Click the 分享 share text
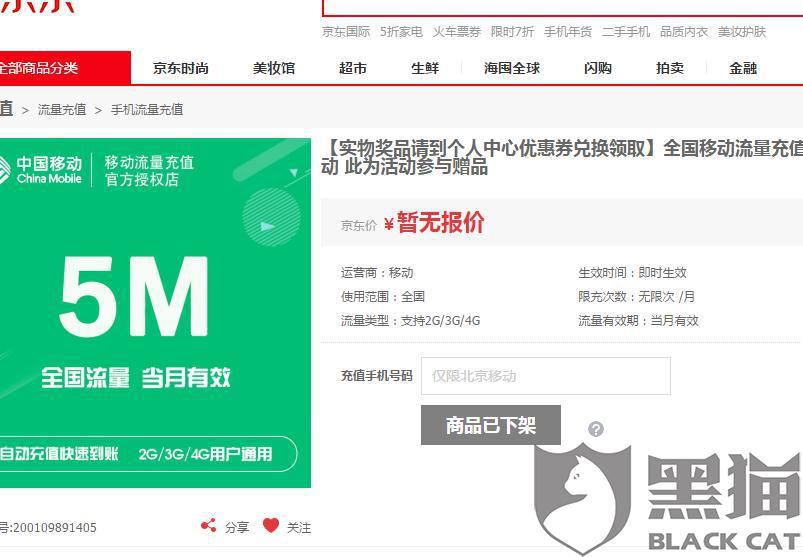The width and height of the screenshot is (803, 557). (x=237, y=527)
